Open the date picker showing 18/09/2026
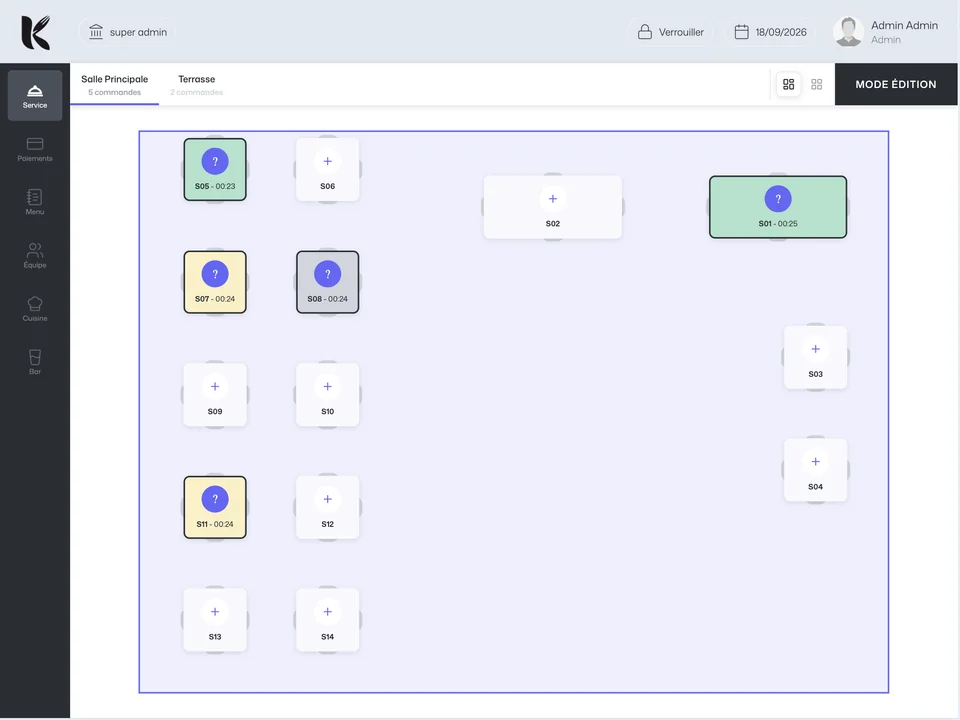Viewport: 960px width, 720px height. [771, 32]
